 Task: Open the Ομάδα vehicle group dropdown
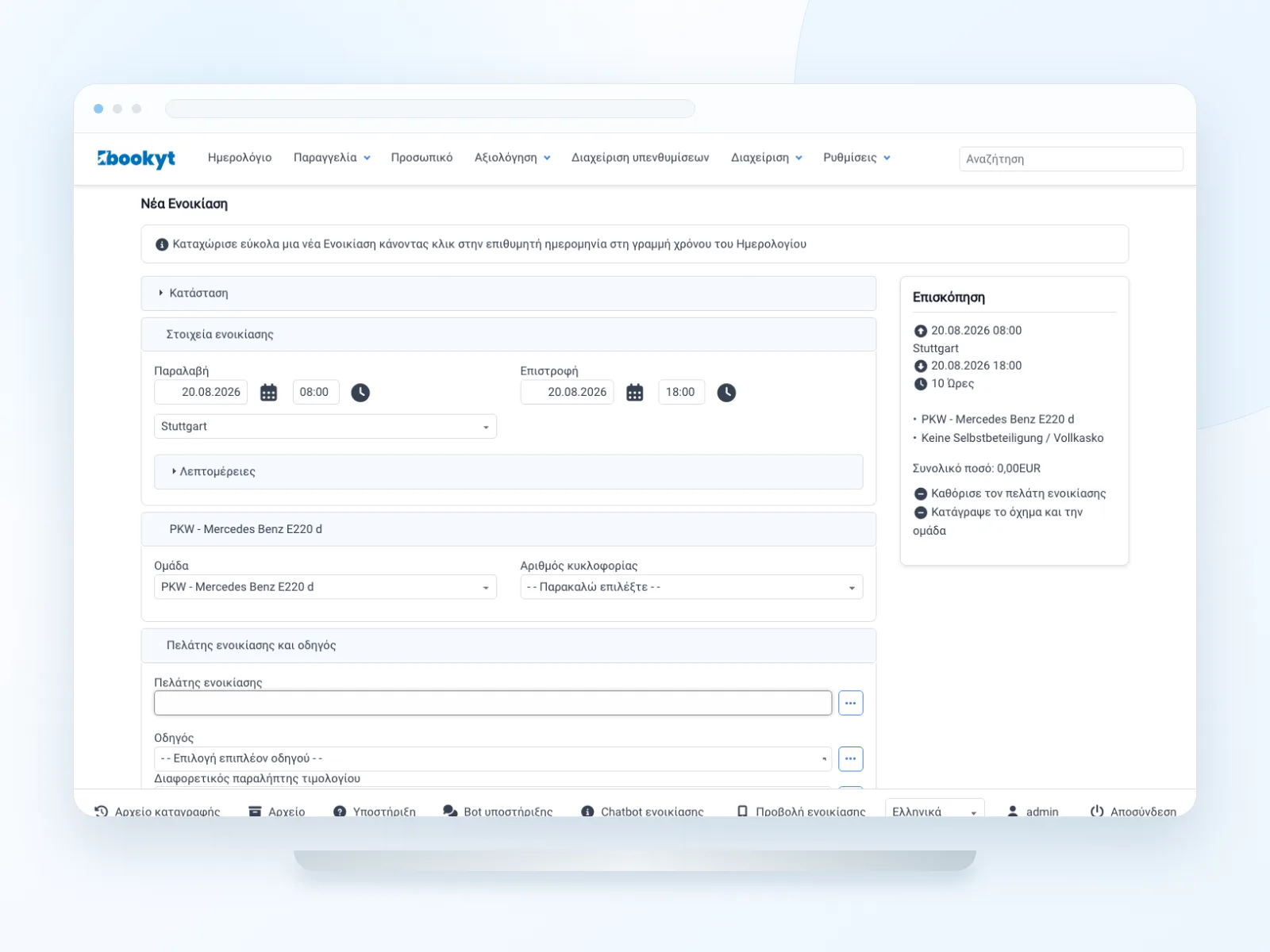[x=325, y=587]
